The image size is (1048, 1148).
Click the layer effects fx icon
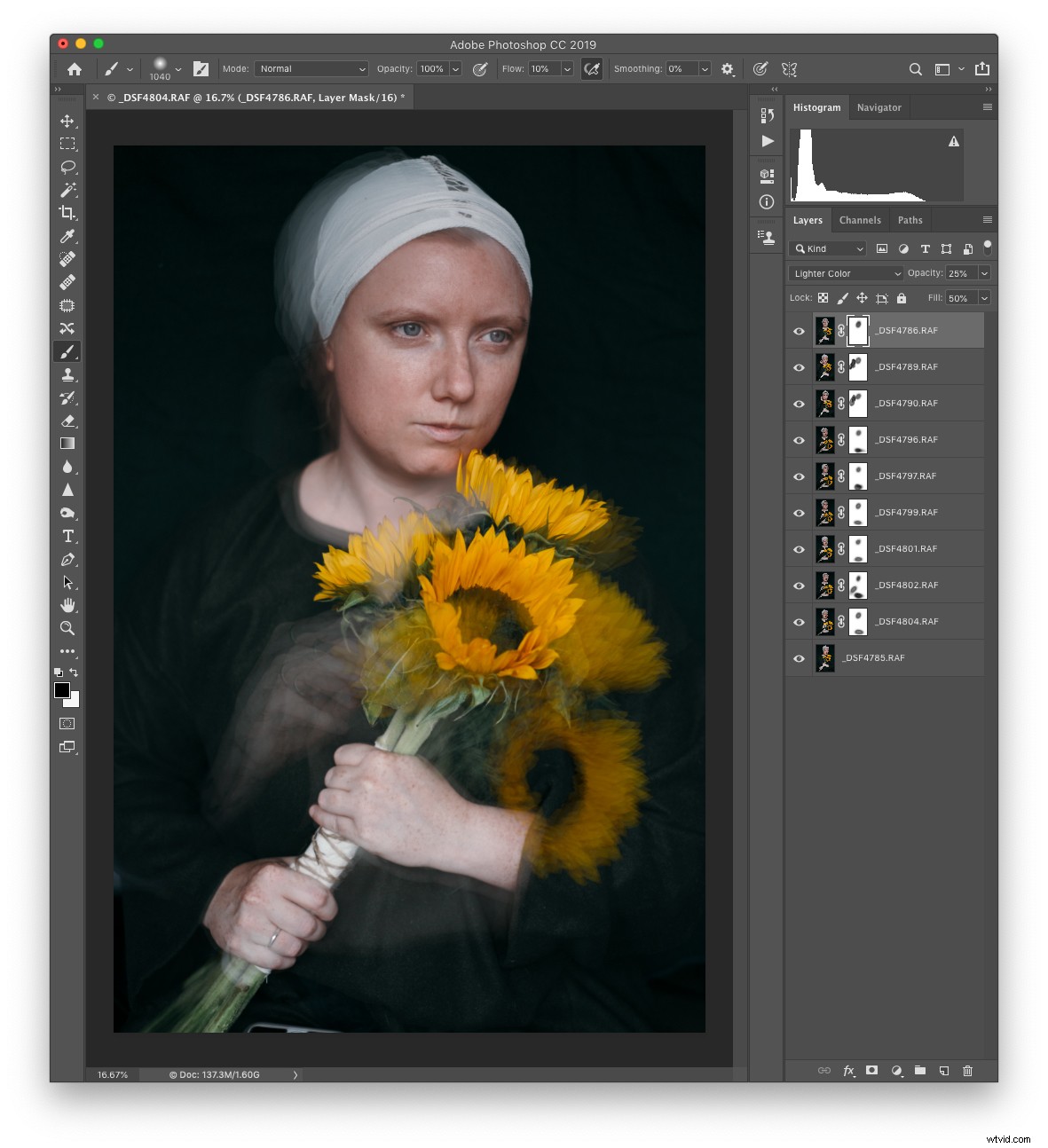(848, 1071)
